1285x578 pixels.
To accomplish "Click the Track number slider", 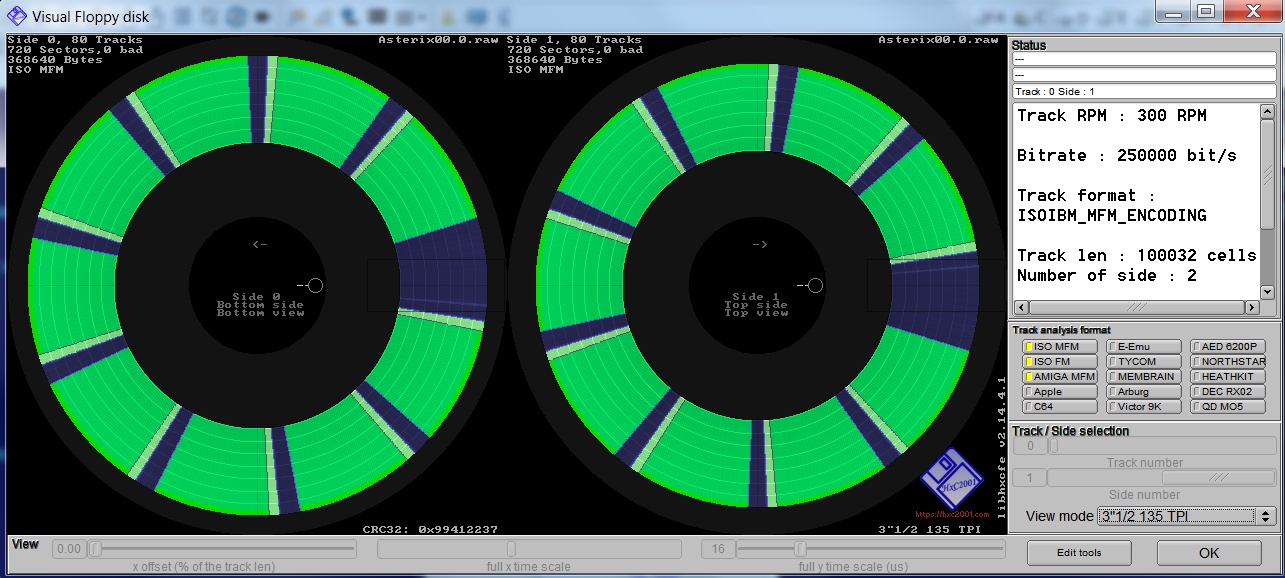I will [1160, 446].
